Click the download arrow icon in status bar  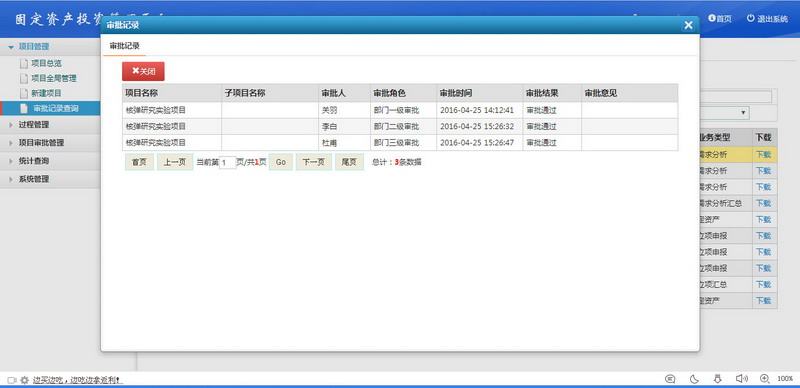coord(717,379)
